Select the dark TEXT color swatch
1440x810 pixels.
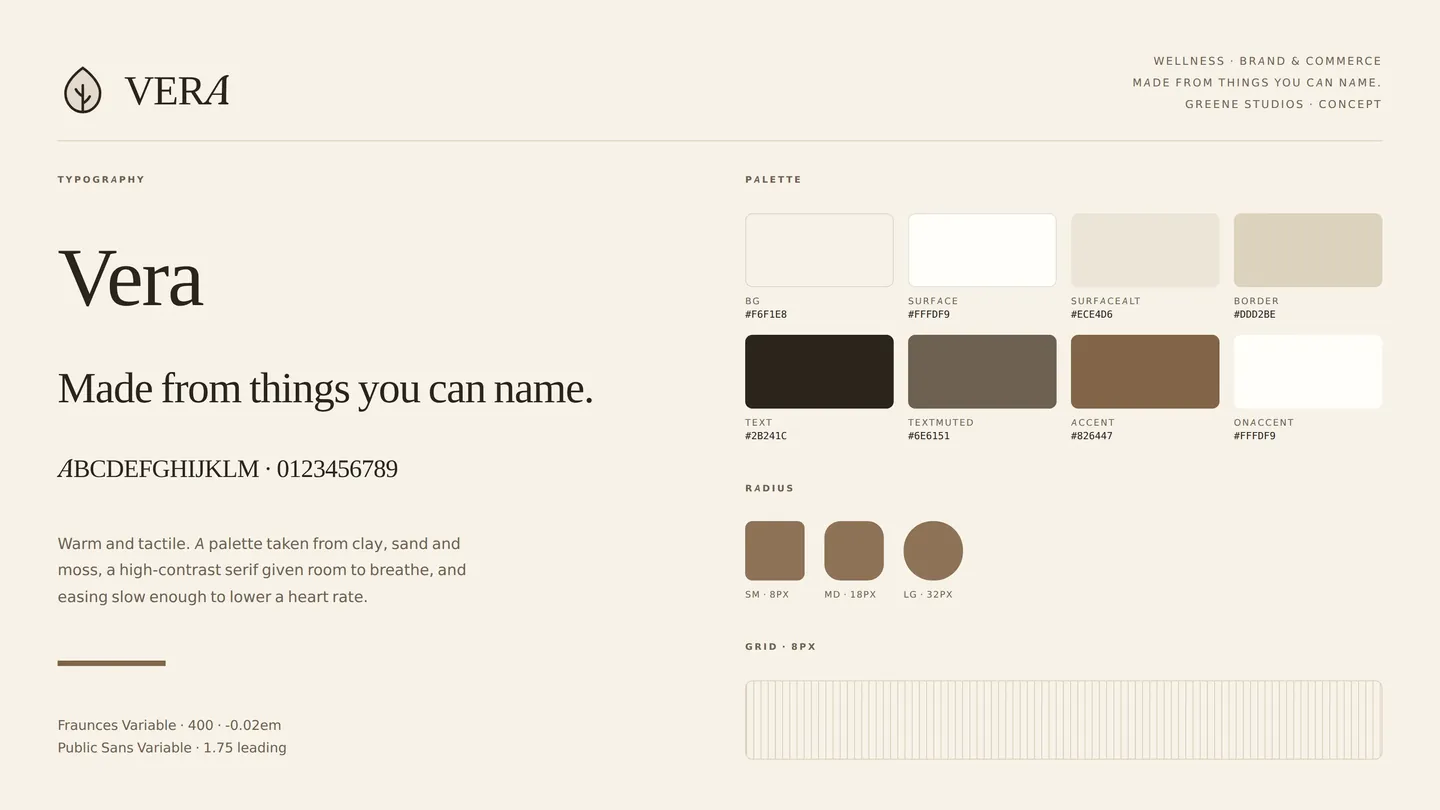819,372
